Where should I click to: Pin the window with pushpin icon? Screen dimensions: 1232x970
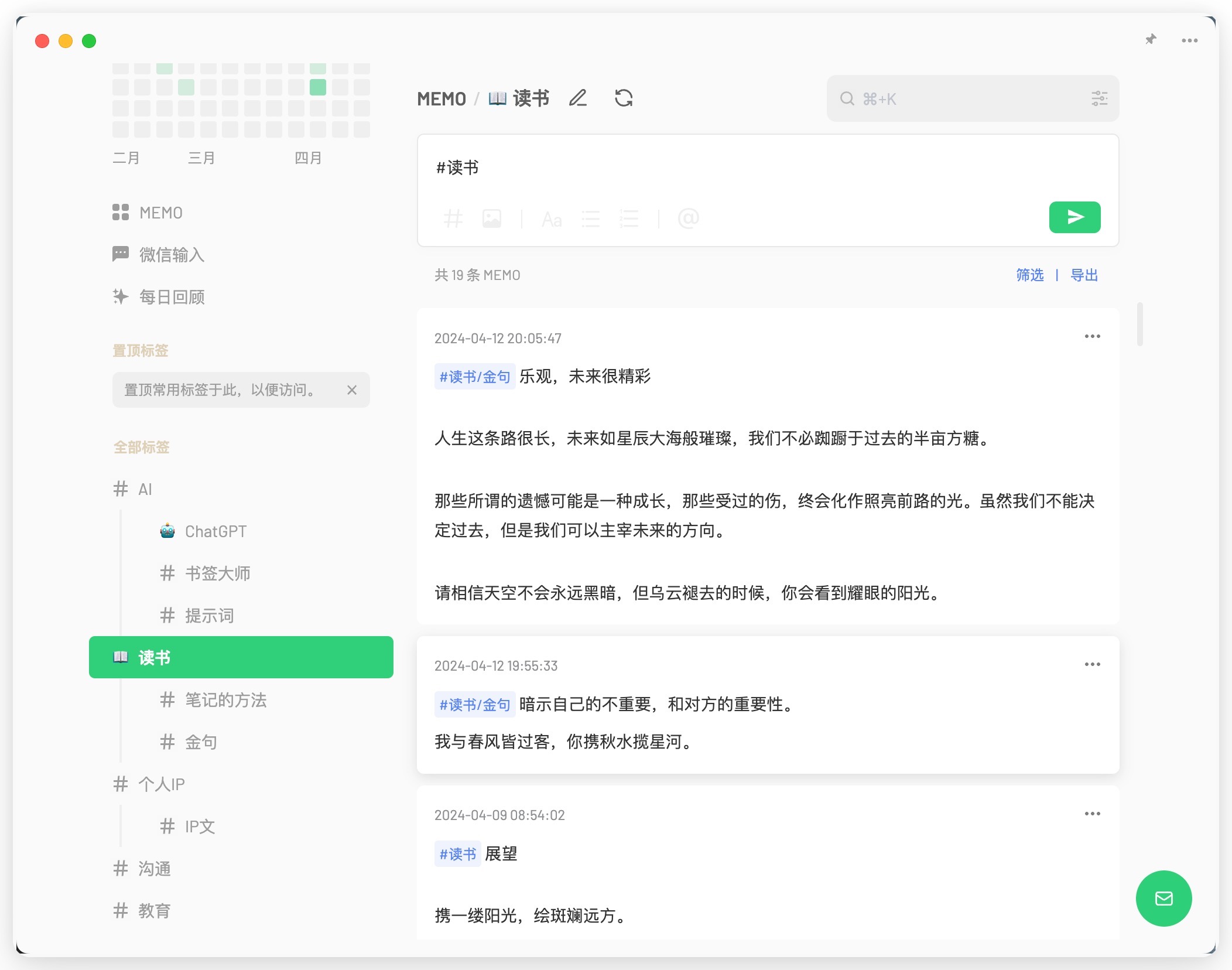(x=1151, y=40)
